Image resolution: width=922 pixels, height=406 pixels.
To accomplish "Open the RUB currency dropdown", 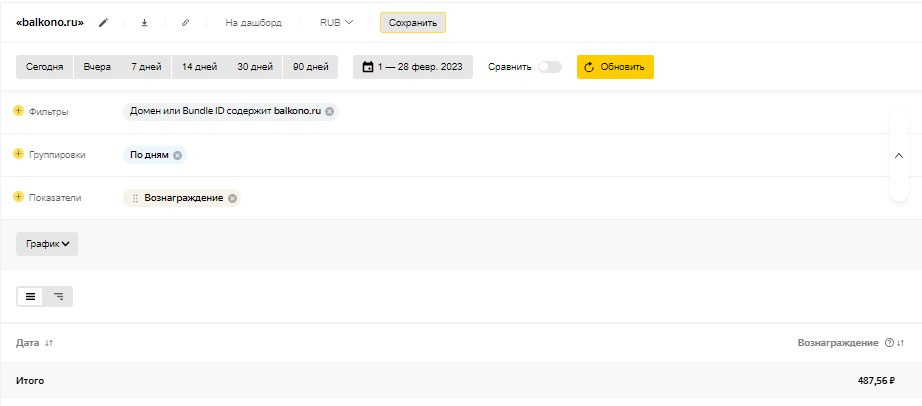I will 336,22.
